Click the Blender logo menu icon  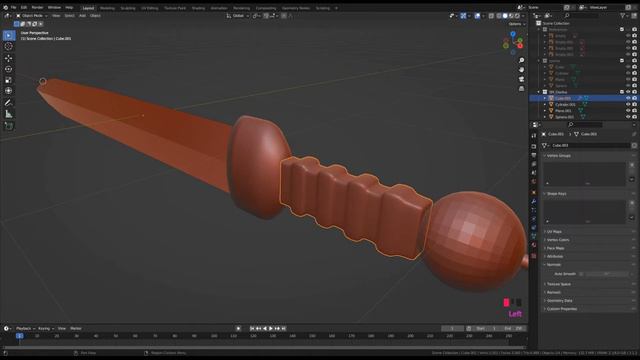(5, 7)
